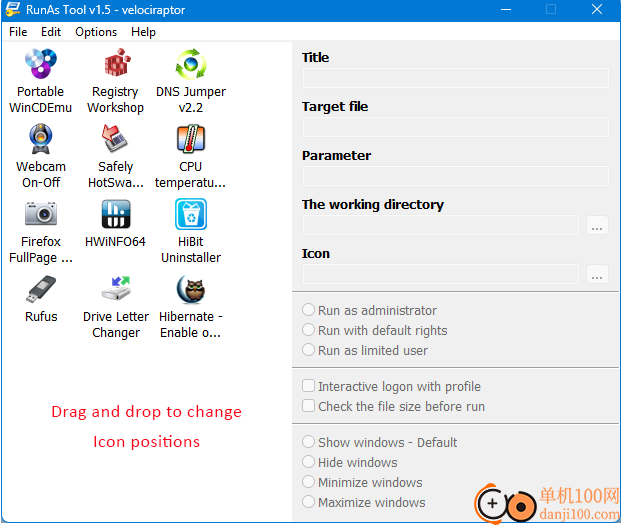
Task: Select the Portable WinCDEmu icon
Action: [x=41, y=64]
